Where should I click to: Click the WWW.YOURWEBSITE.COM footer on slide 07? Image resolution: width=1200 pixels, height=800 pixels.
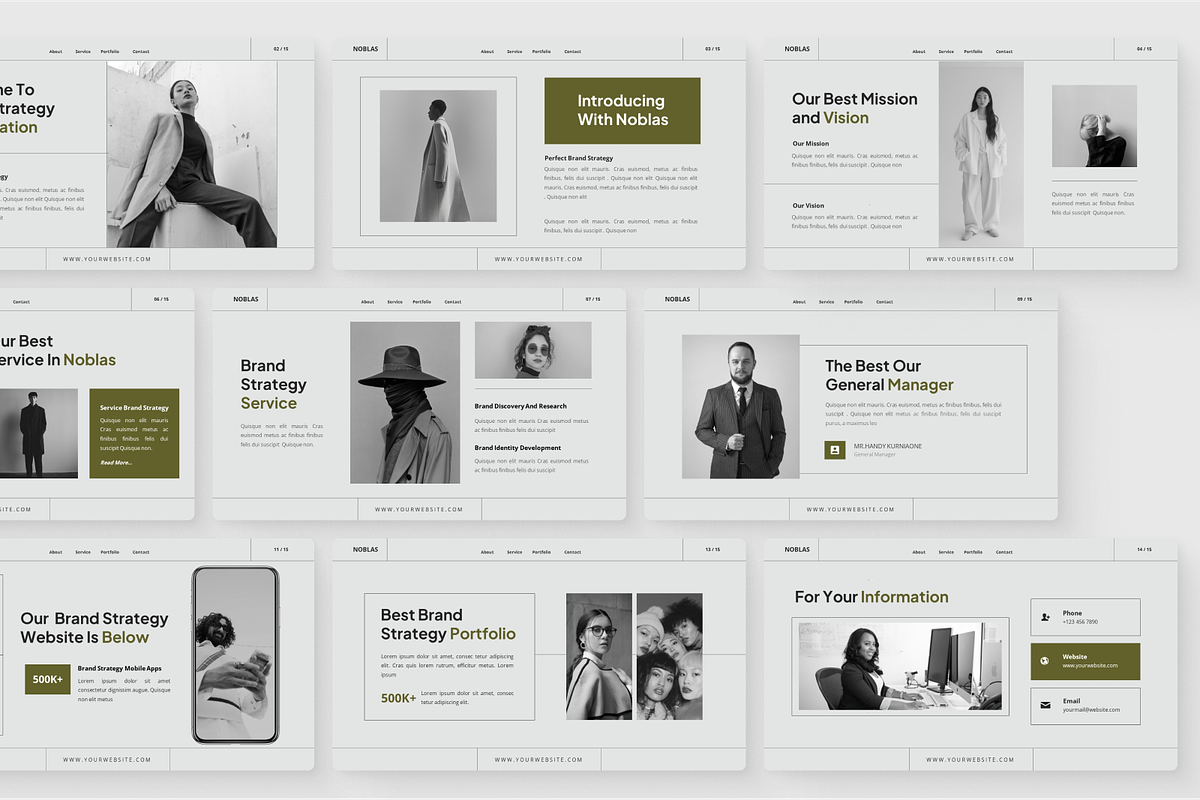click(419, 509)
